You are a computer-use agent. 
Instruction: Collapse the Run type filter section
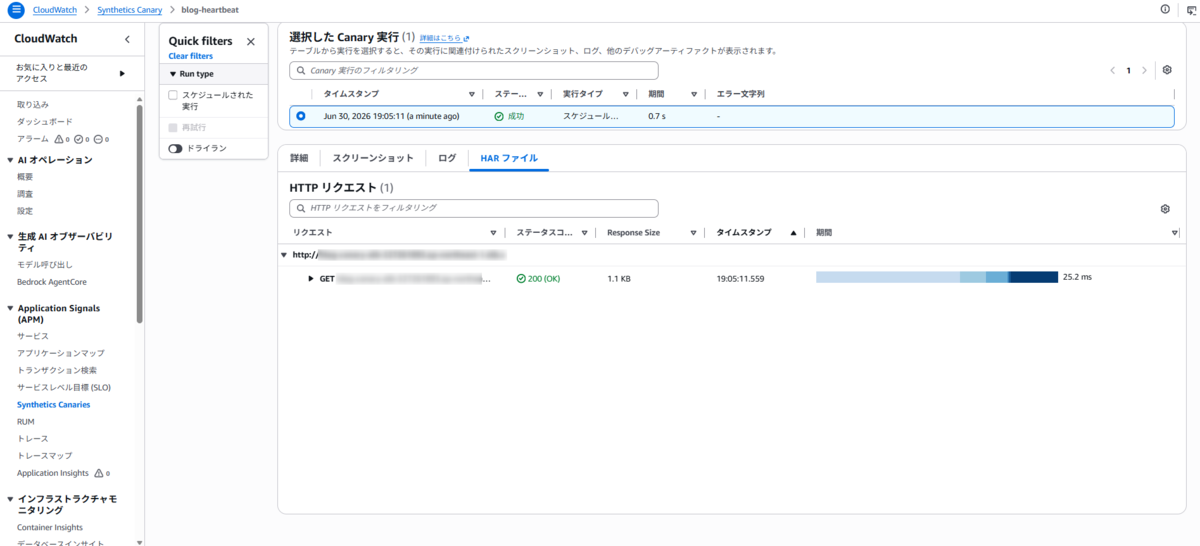click(173, 74)
